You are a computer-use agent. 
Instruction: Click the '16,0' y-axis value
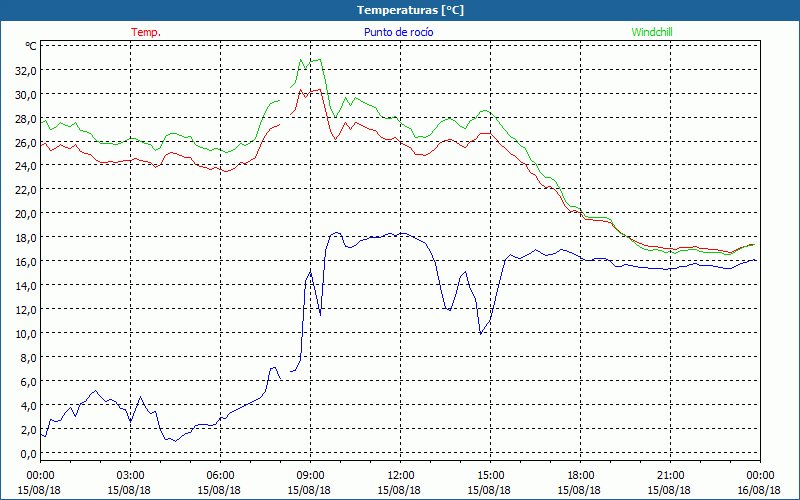pos(27,262)
